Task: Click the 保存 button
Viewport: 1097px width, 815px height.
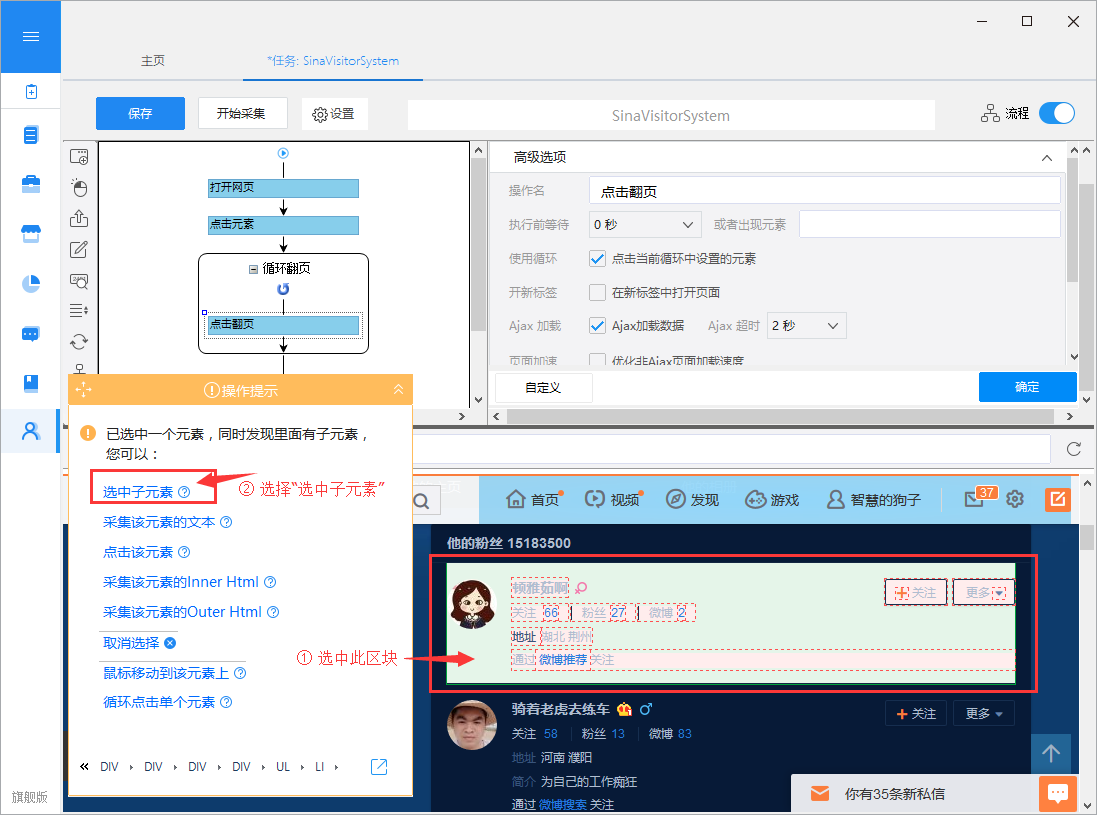Action: pyautogui.click(x=140, y=113)
